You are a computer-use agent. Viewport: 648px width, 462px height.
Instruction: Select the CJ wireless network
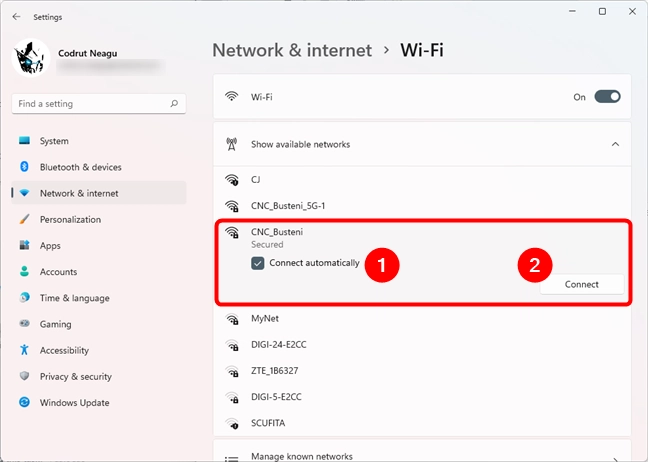(422, 180)
